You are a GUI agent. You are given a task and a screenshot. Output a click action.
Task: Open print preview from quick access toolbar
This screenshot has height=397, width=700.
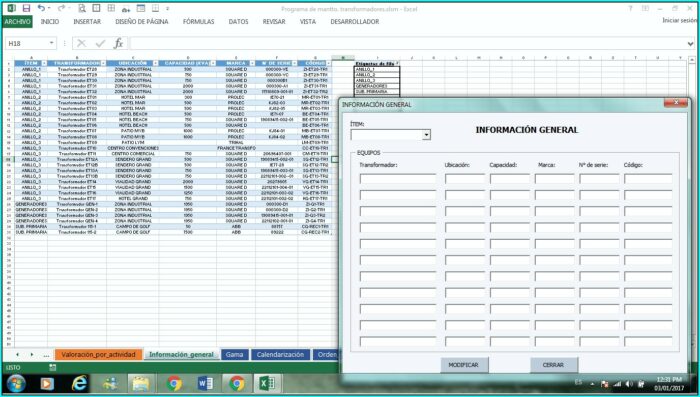click(x=82, y=8)
